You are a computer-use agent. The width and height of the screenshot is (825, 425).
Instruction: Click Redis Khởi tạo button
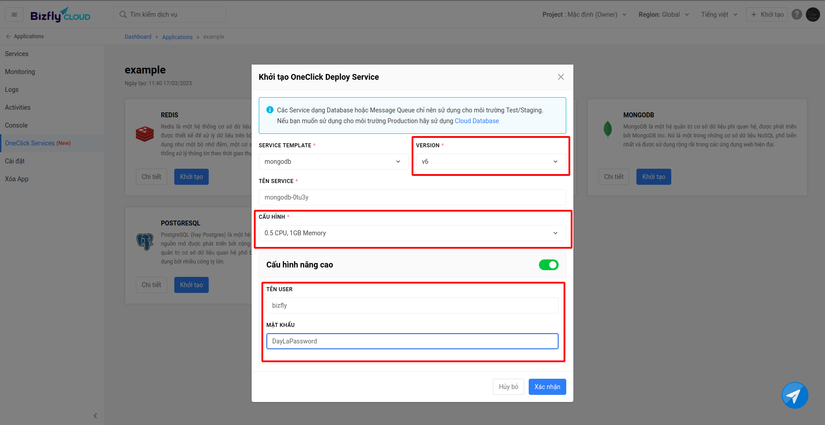192,177
